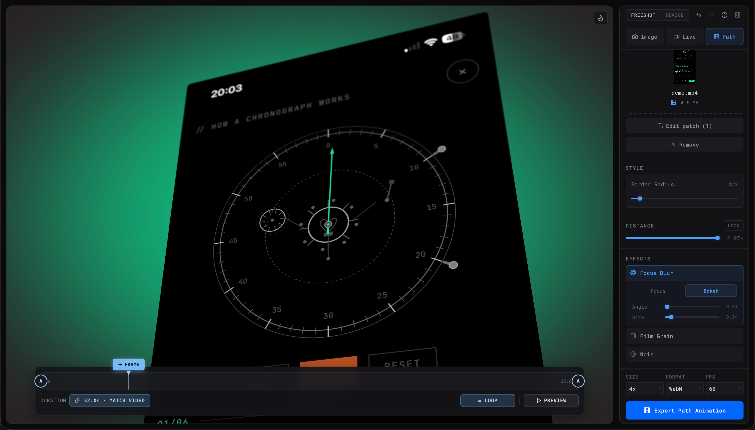Open the FPS dropdown
Image resolution: width=755 pixels, height=430 pixels.
[724, 389]
